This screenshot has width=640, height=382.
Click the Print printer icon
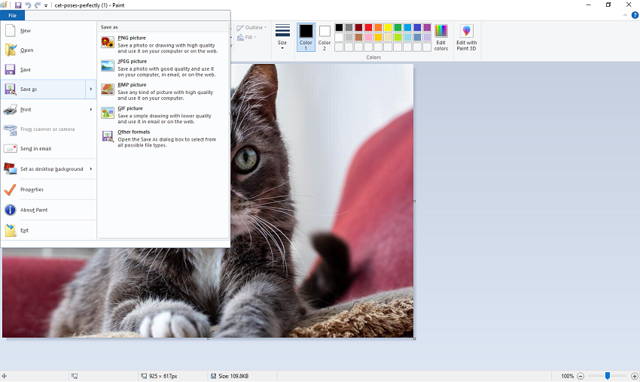pos(10,109)
